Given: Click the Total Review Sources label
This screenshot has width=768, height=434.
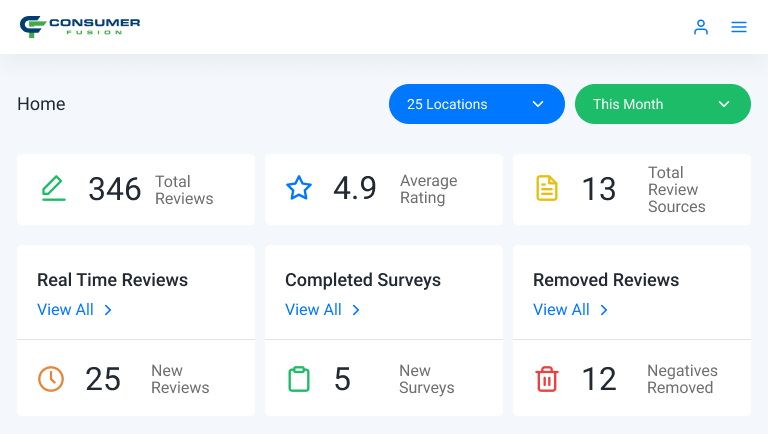Looking at the screenshot, I should (676, 189).
